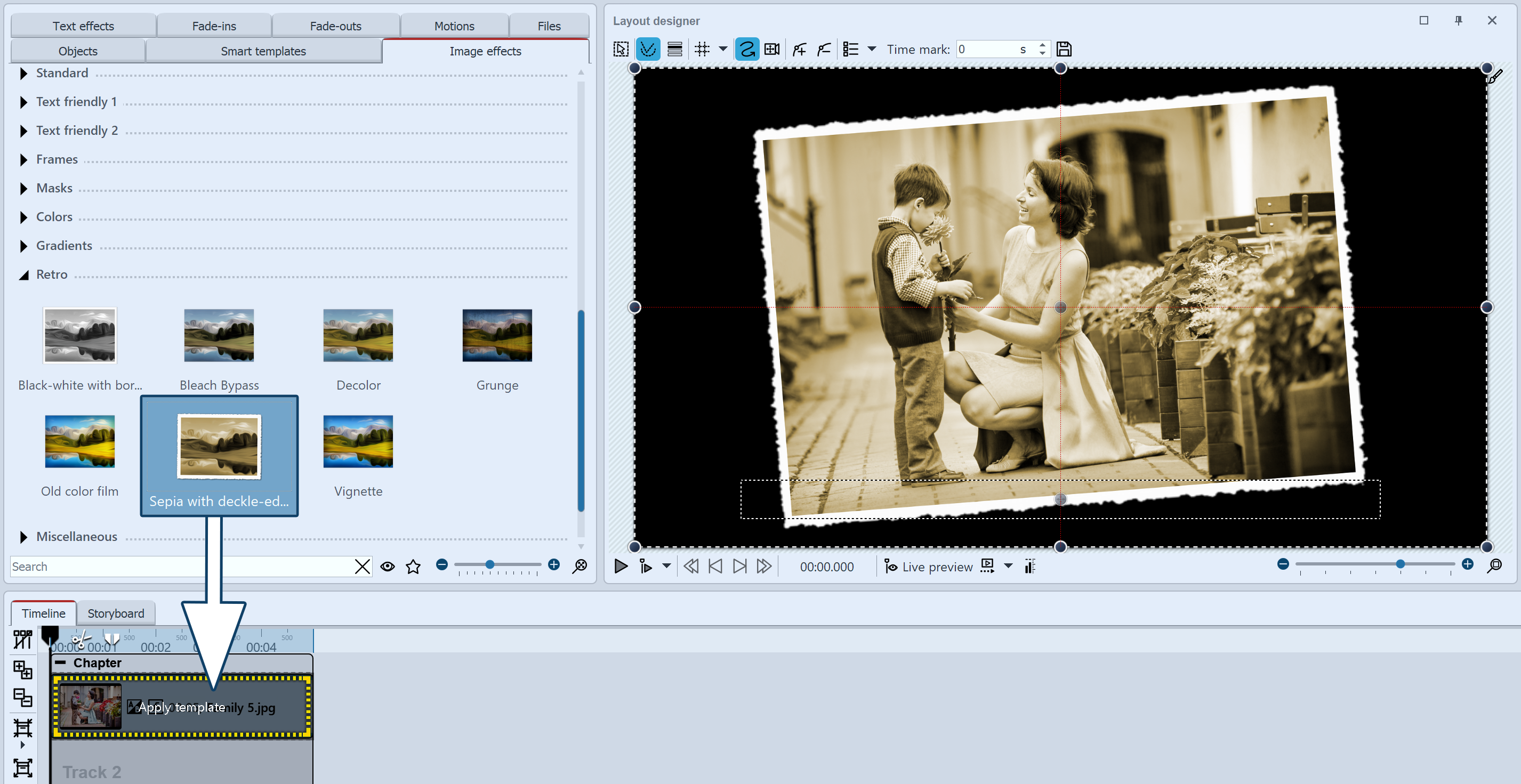Toggle the effect preview eye icon
This screenshot has height=784, width=1521.
pyautogui.click(x=388, y=566)
